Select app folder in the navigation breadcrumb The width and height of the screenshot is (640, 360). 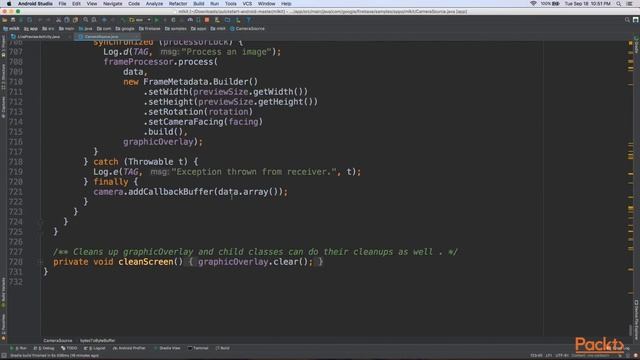(x=31, y=29)
